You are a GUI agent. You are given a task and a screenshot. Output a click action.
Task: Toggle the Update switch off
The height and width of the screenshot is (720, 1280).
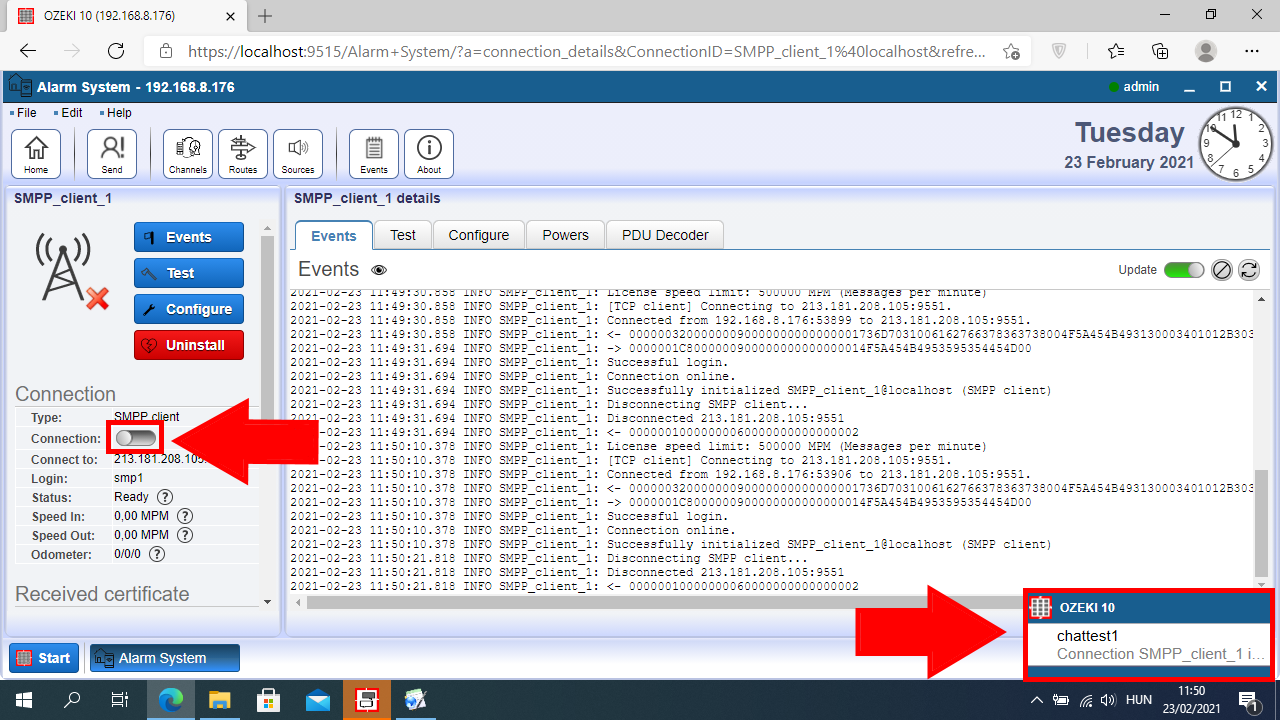tap(1184, 270)
